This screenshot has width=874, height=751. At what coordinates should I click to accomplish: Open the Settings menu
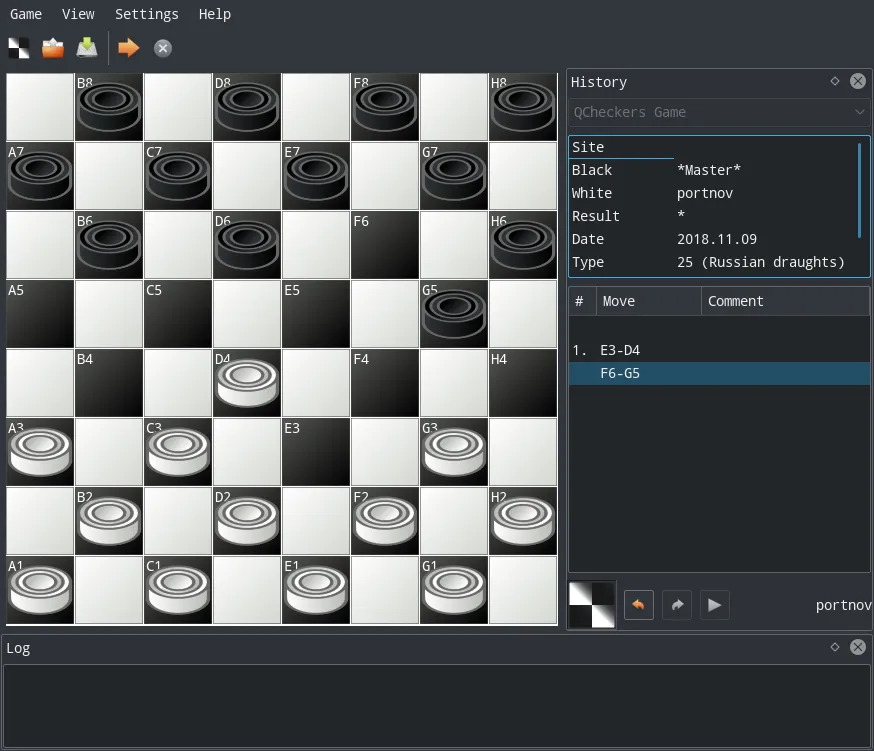[146, 14]
